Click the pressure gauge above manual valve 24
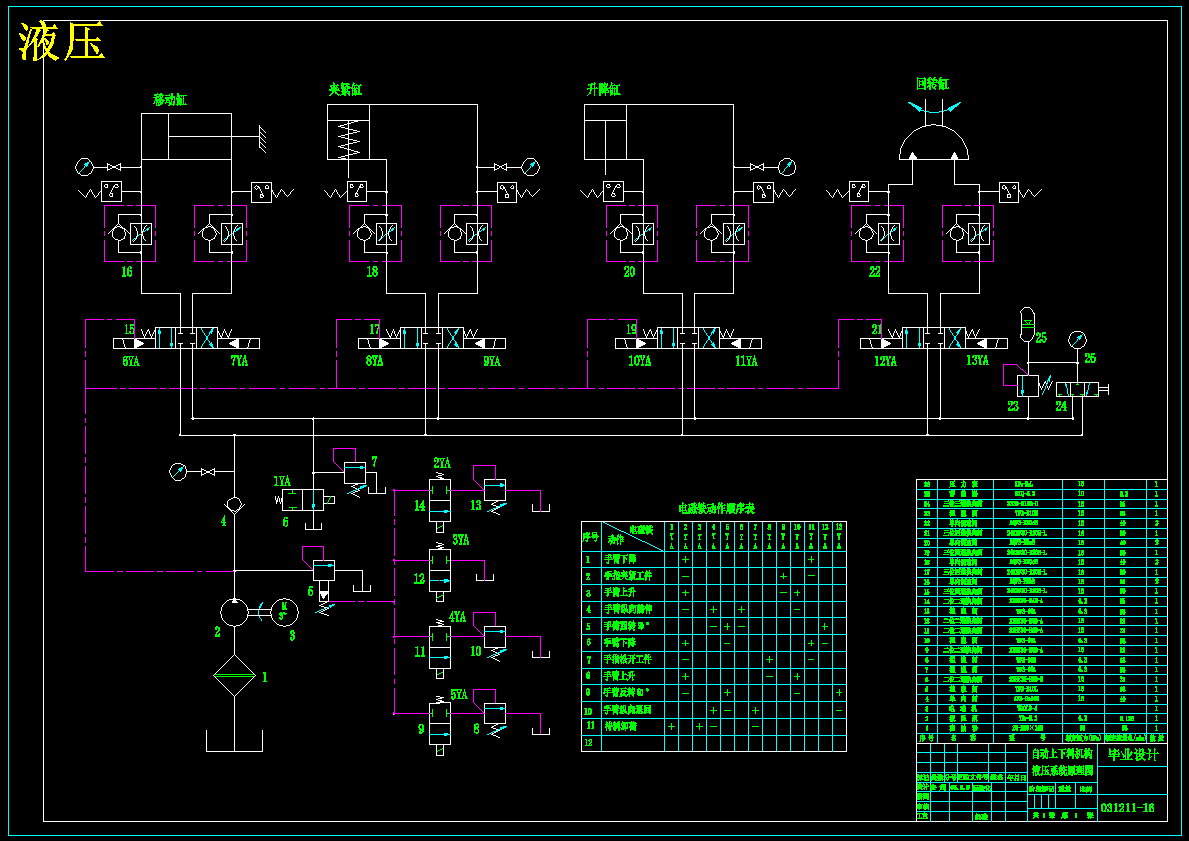Viewport: 1189px width, 841px height. tap(1076, 340)
